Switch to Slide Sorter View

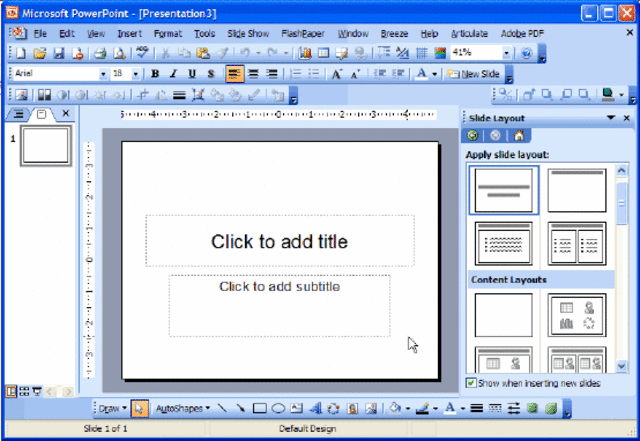pos(24,392)
